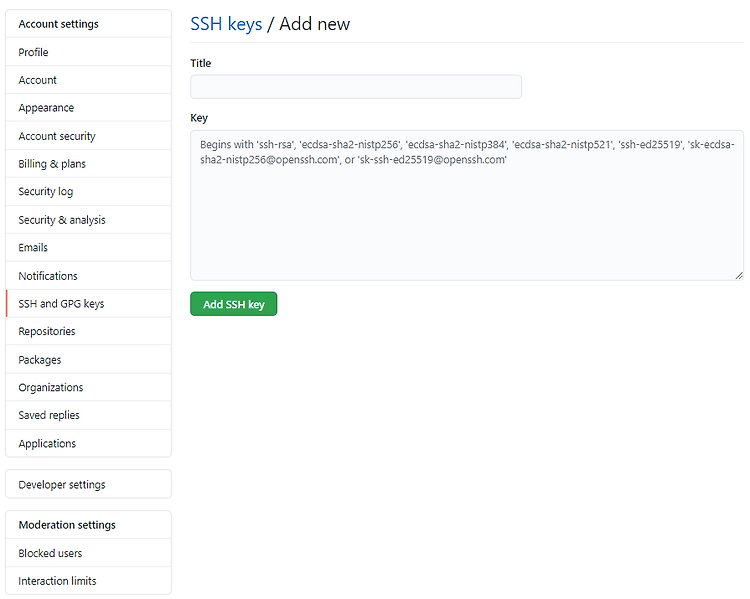This screenshot has height=599, width=750.
Task: Select Account security menu item
Action: [x=88, y=136]
